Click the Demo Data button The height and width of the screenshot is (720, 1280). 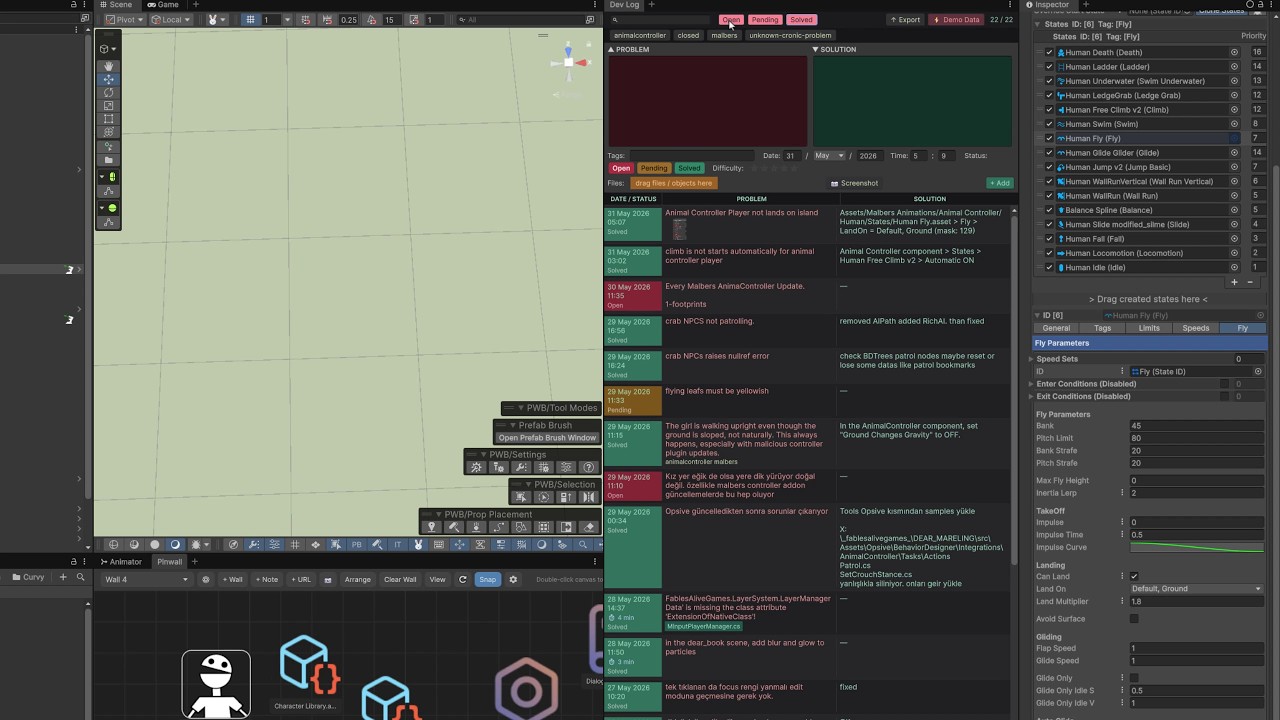(957, 19)
